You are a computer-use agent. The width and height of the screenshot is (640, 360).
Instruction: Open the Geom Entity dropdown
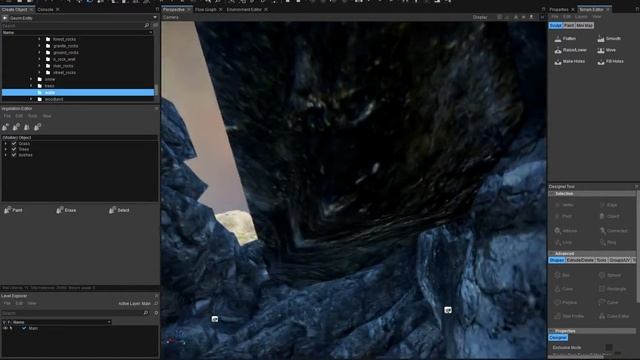(x=155, y=18)
